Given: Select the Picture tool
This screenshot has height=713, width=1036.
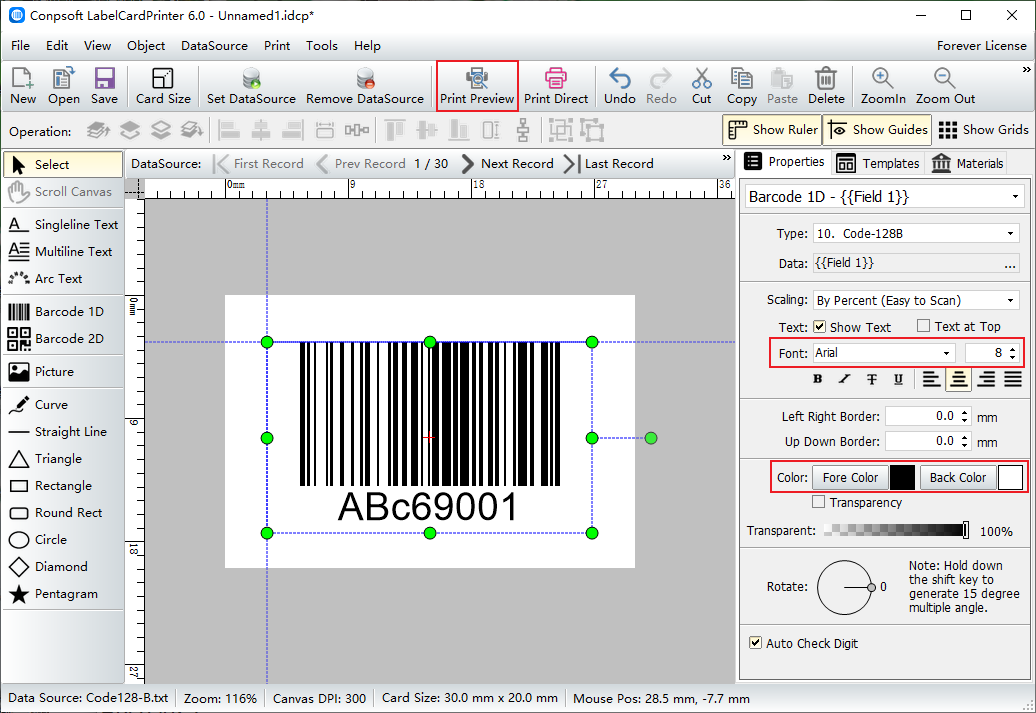Looking at the screenshot, I should 63,371.
